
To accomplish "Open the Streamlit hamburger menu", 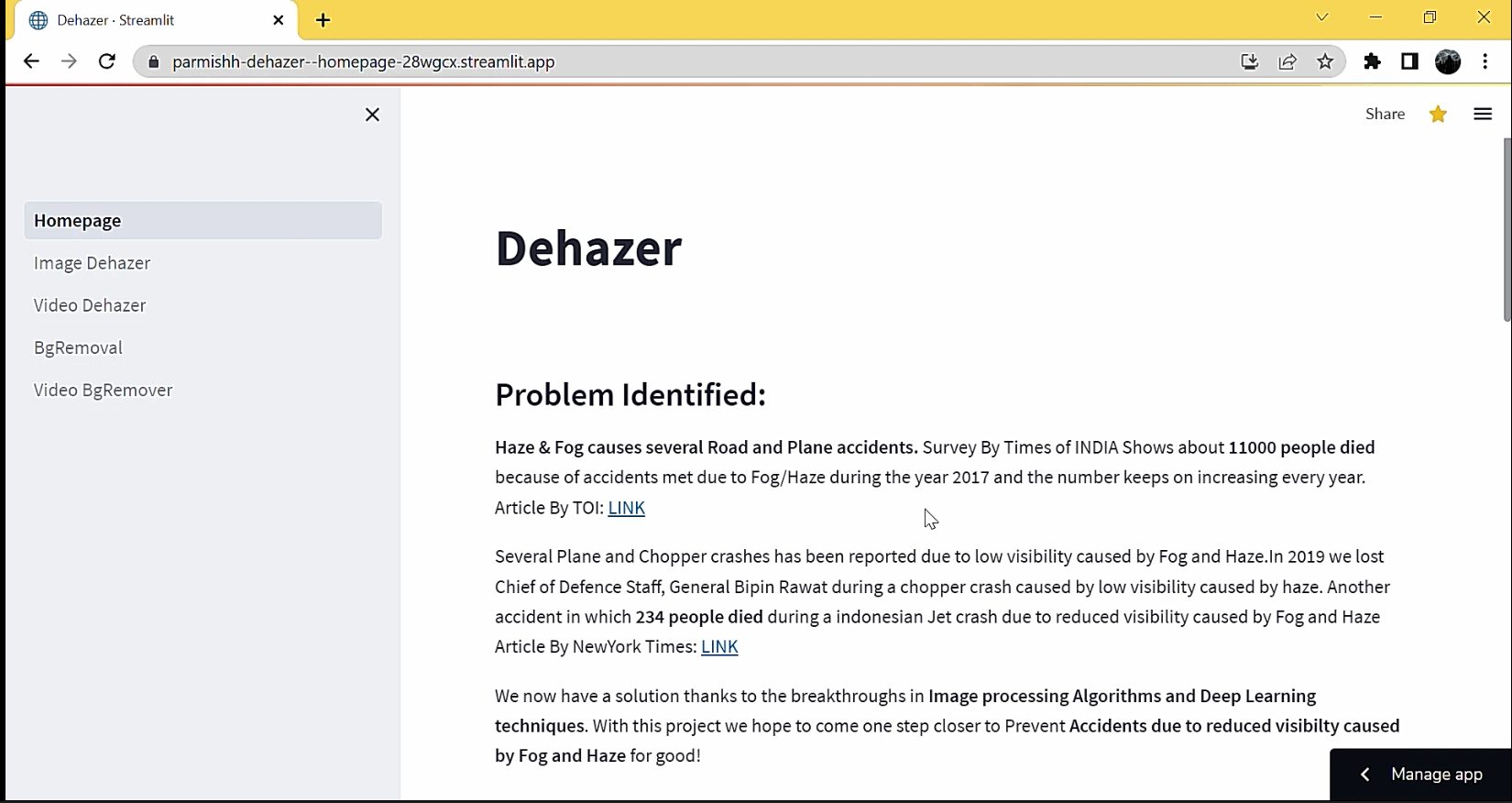I will pyautogui.click(x=1483, y=114).
